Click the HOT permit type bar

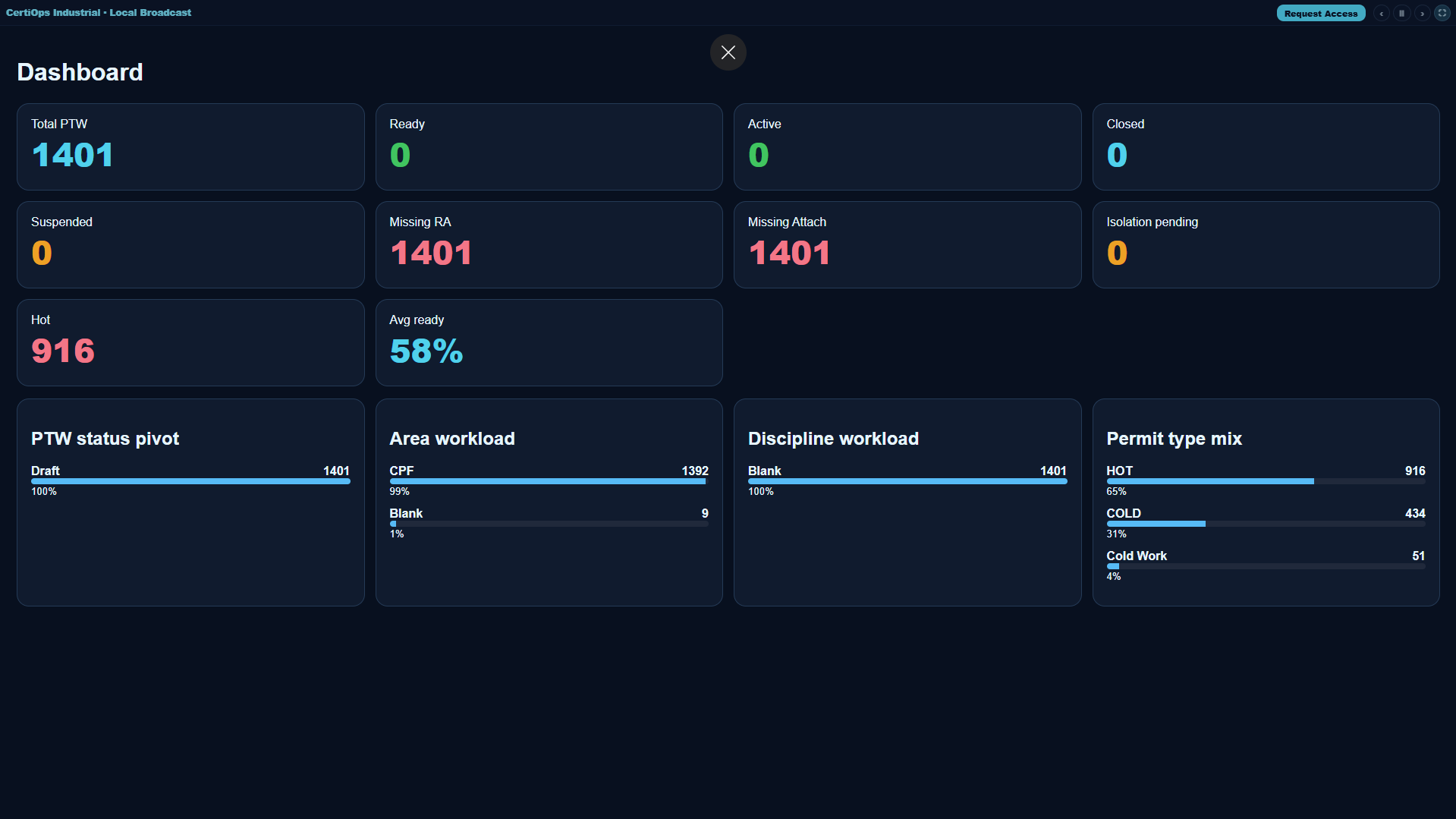(x=1266, y=481)
